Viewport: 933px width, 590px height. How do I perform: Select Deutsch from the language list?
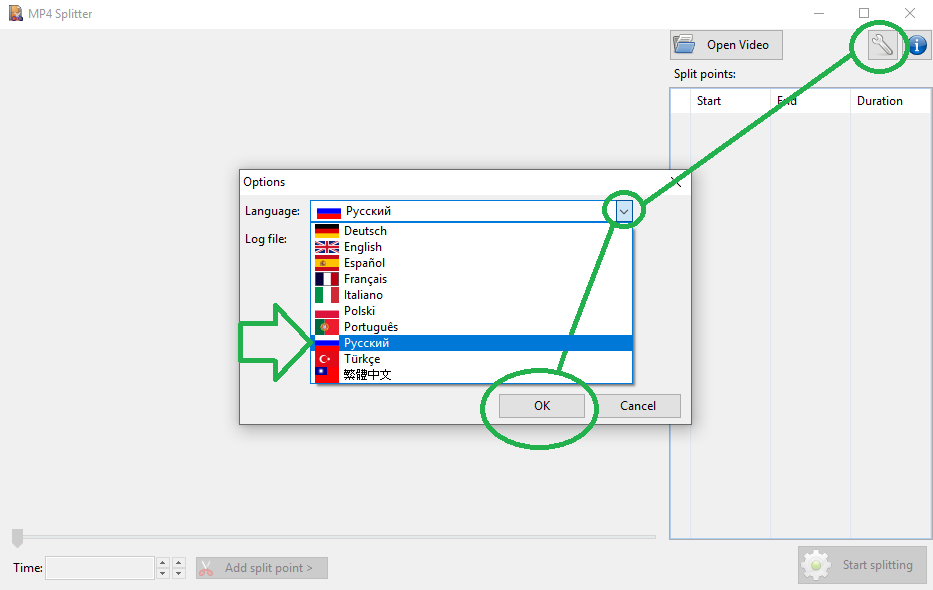(365, 231)
